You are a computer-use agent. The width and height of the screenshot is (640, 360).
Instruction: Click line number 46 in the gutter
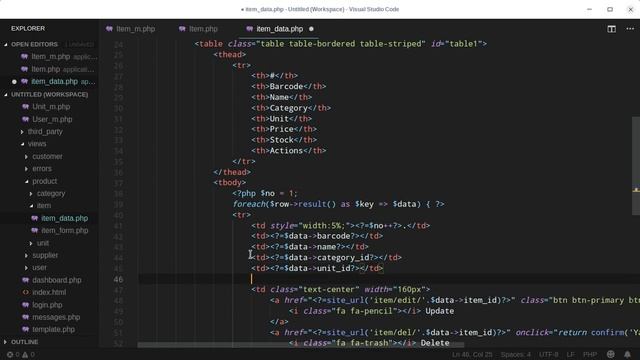pyautogui.click(x=118, y=280)
